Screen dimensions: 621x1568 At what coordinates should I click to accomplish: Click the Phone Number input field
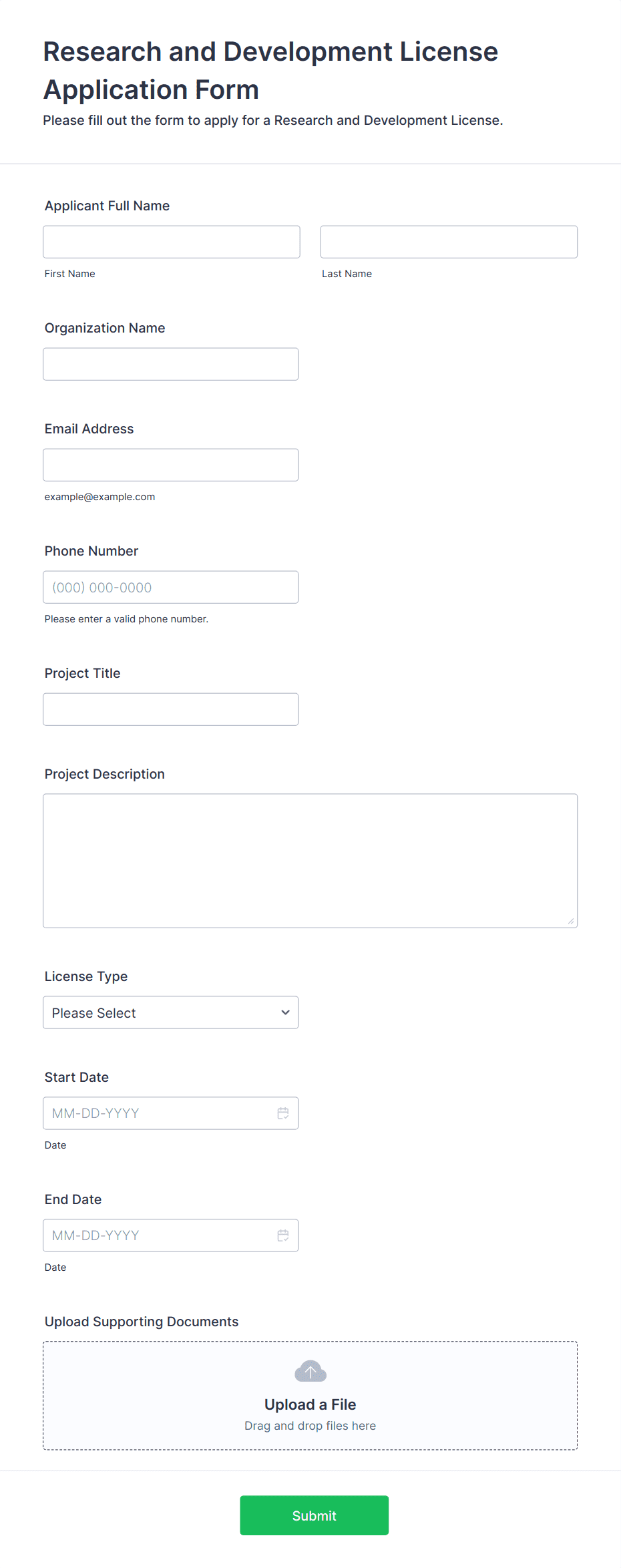click(x=171, y=587)
